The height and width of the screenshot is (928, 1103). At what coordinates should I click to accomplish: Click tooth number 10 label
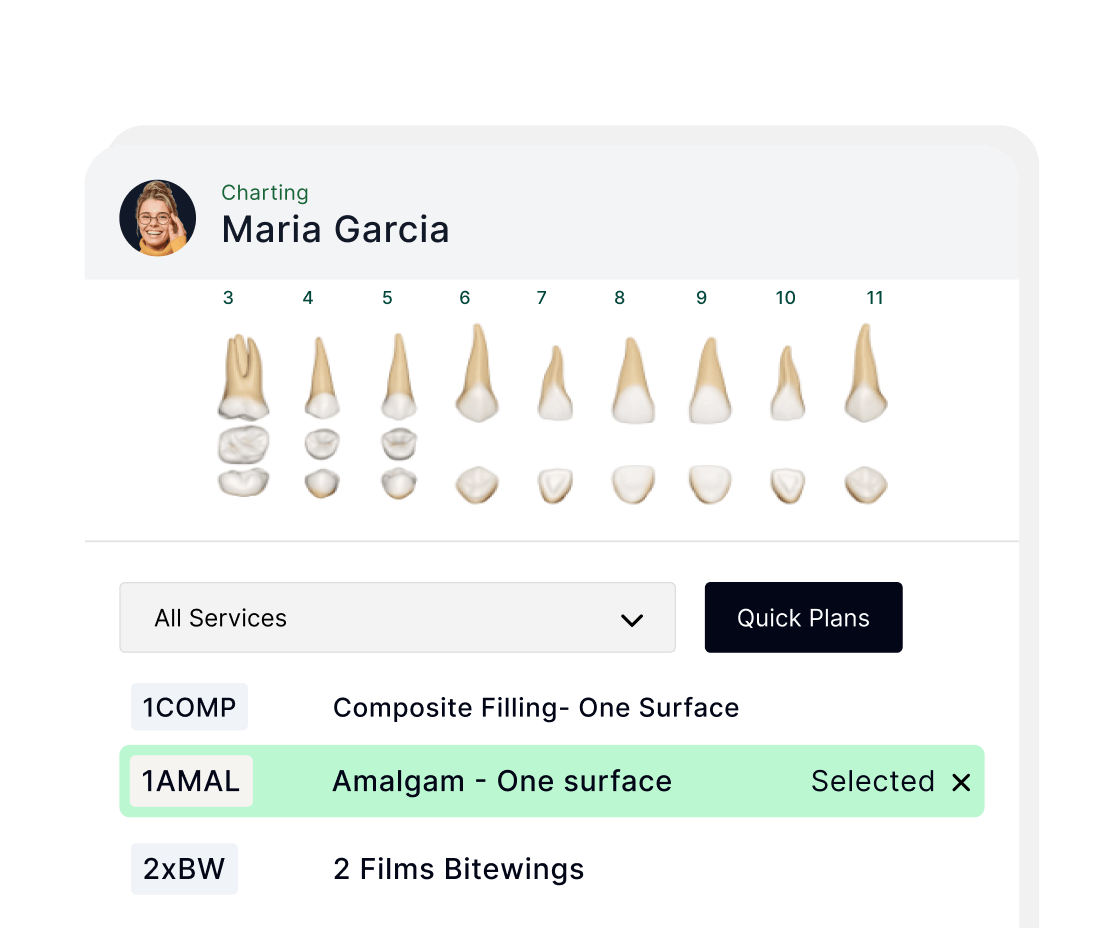point(785,298)
